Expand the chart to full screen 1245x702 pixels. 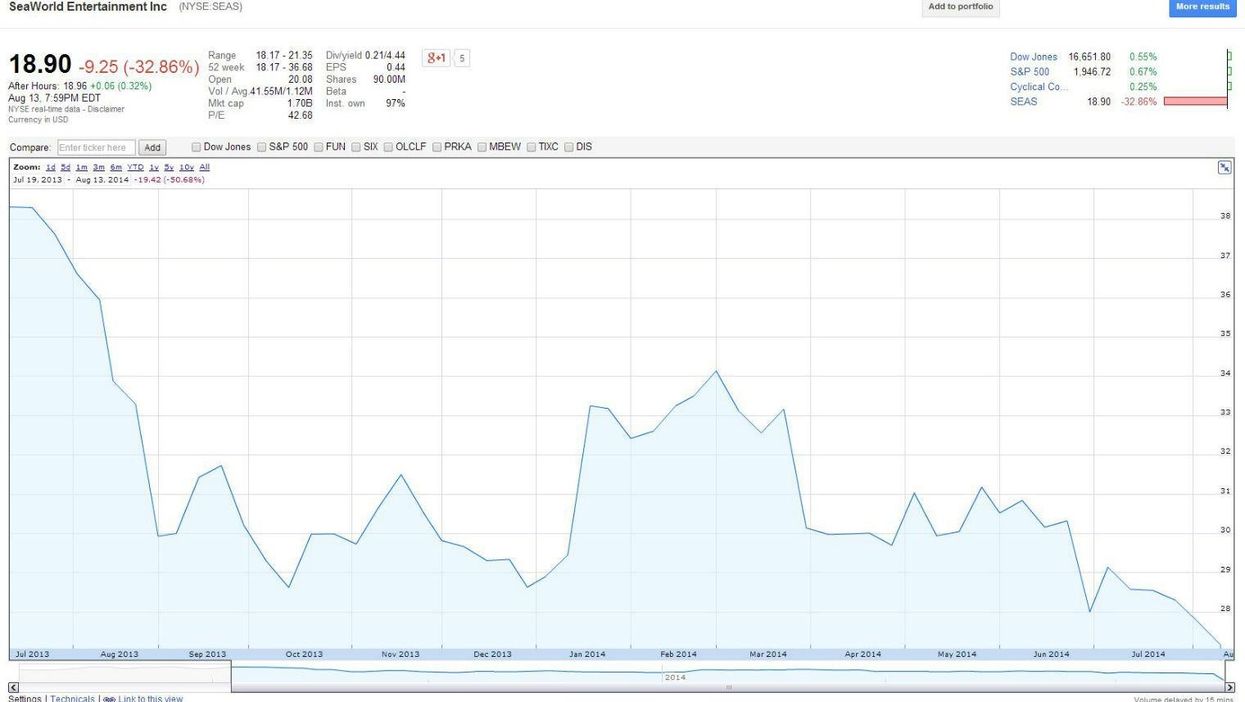[x=1224, y=168]
